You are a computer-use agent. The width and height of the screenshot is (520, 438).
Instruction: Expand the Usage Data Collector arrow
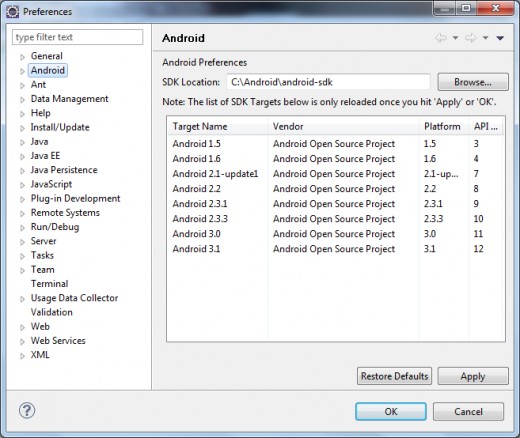pos(22,299)
